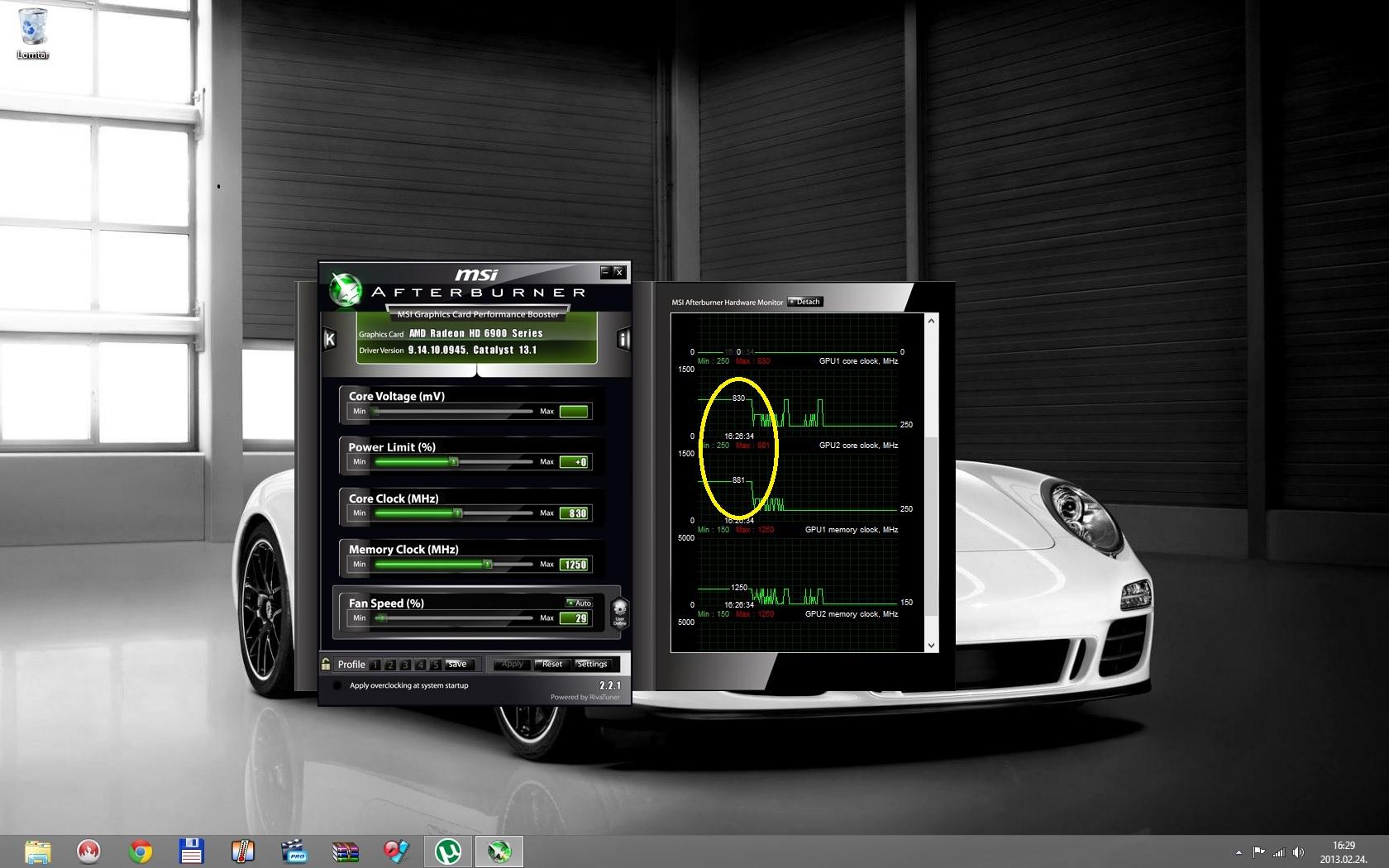
Task: Click the Core Clock slider handle
Action: coord(457,513)
